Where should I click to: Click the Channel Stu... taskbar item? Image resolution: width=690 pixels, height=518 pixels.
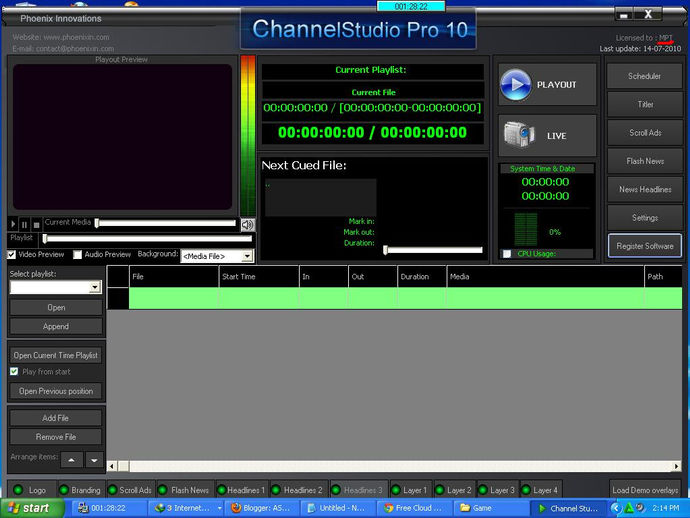pos(568,508)
